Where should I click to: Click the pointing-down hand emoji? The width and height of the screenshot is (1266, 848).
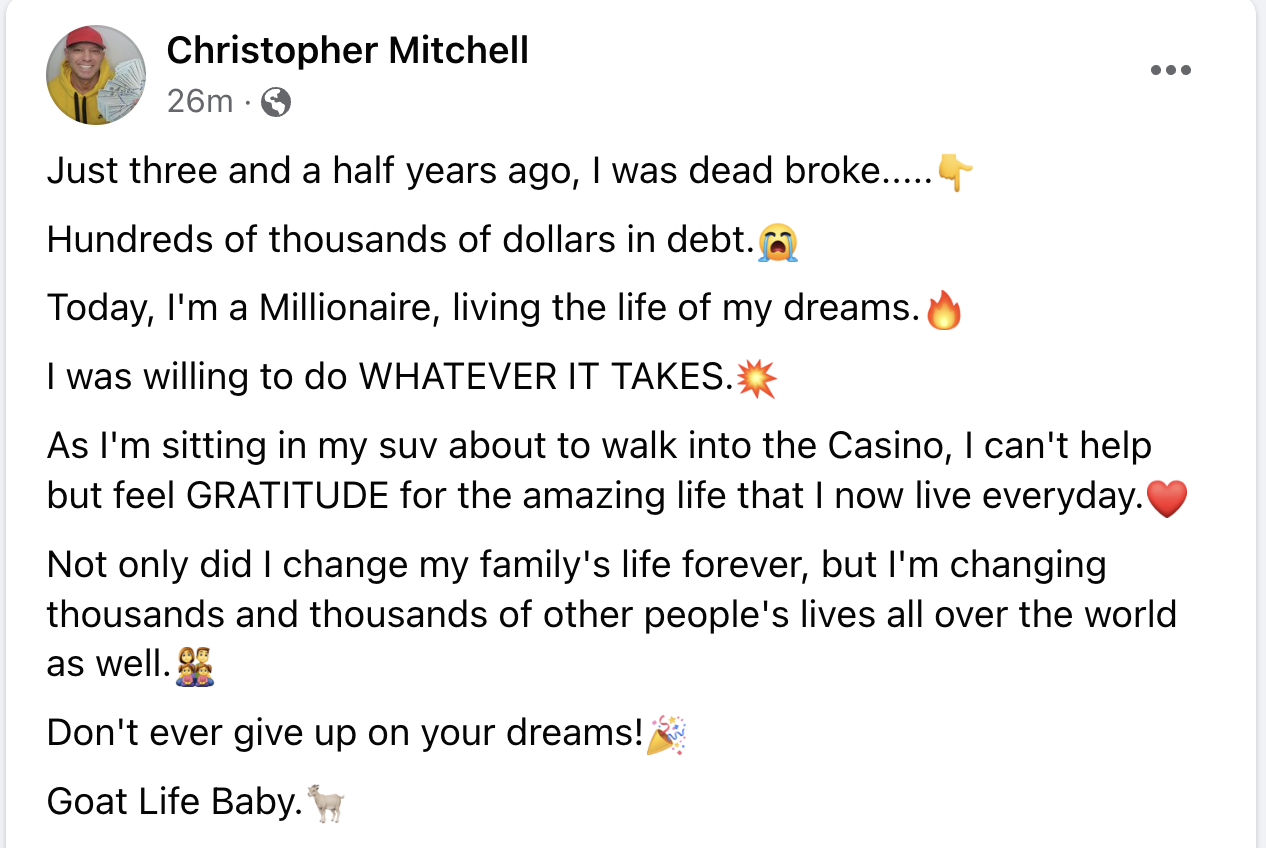tap(956, 174)
